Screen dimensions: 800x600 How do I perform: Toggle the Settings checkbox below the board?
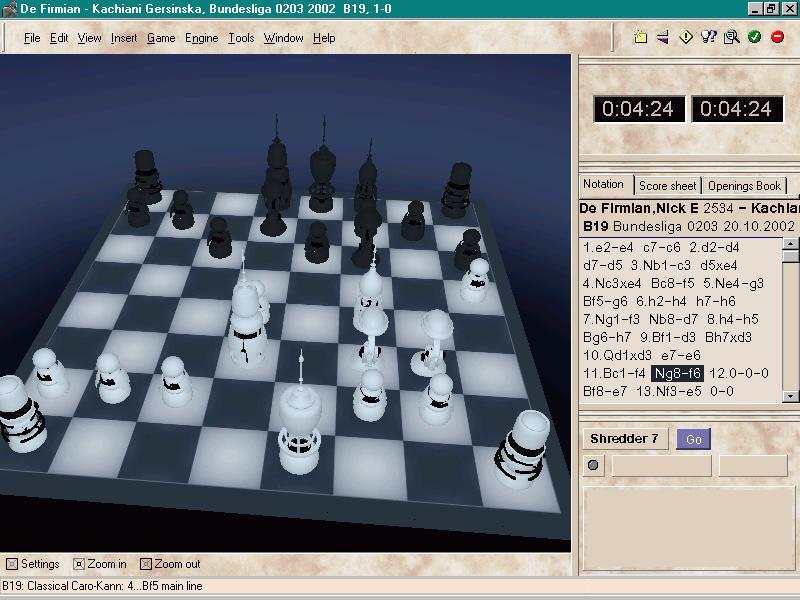click(11, 564)
